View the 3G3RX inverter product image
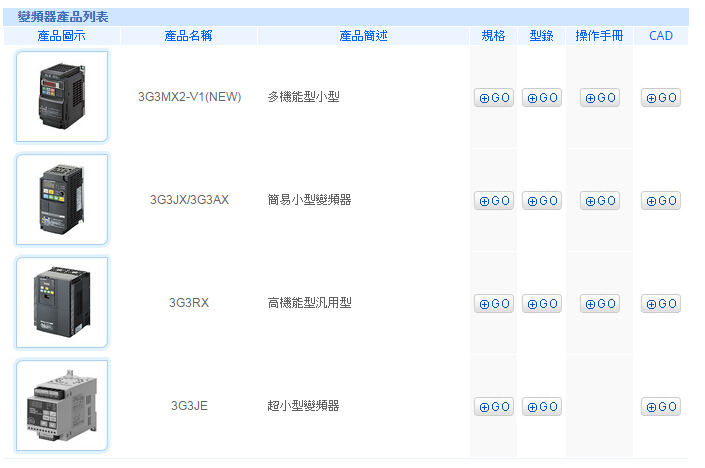The width and height of the screenshot is (705, 468). 62,302
